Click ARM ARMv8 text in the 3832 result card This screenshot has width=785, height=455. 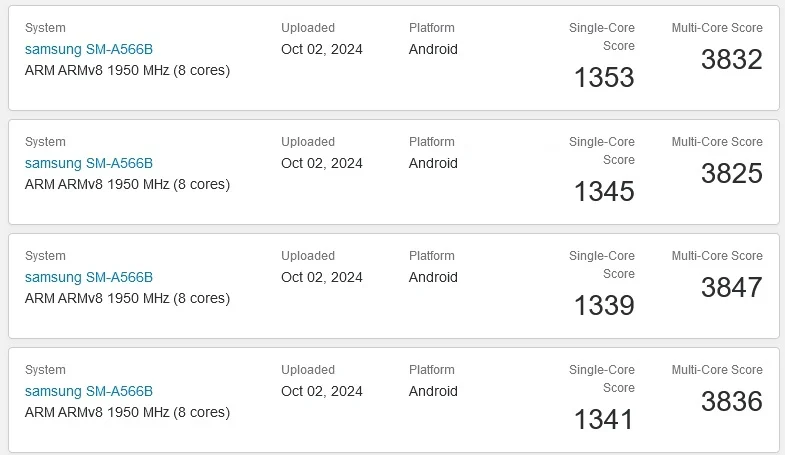point(64,70)
